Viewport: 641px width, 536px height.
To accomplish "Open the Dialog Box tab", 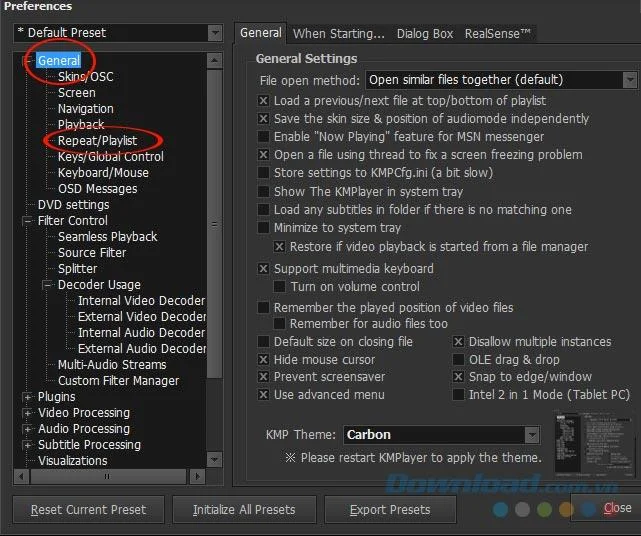I will [x=425, y=34].
